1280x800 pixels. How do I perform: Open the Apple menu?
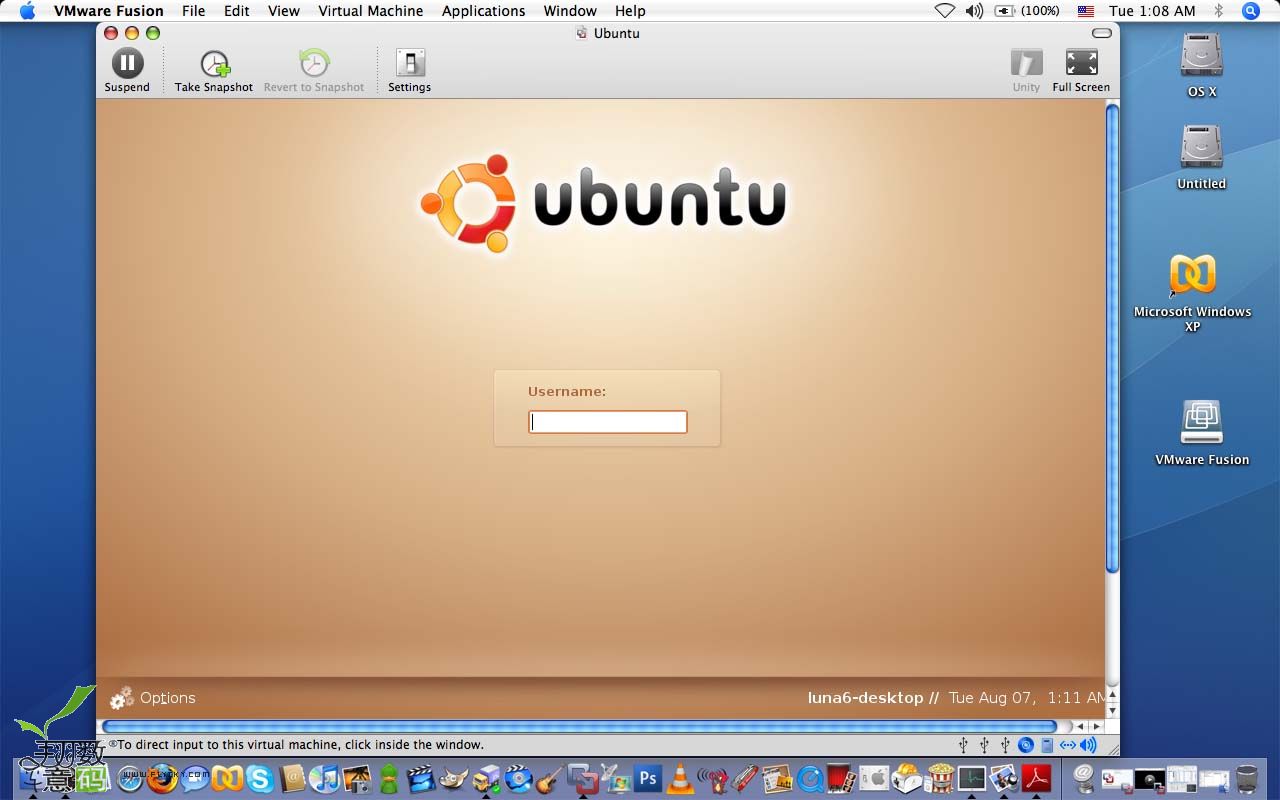[x=27, y=11]
